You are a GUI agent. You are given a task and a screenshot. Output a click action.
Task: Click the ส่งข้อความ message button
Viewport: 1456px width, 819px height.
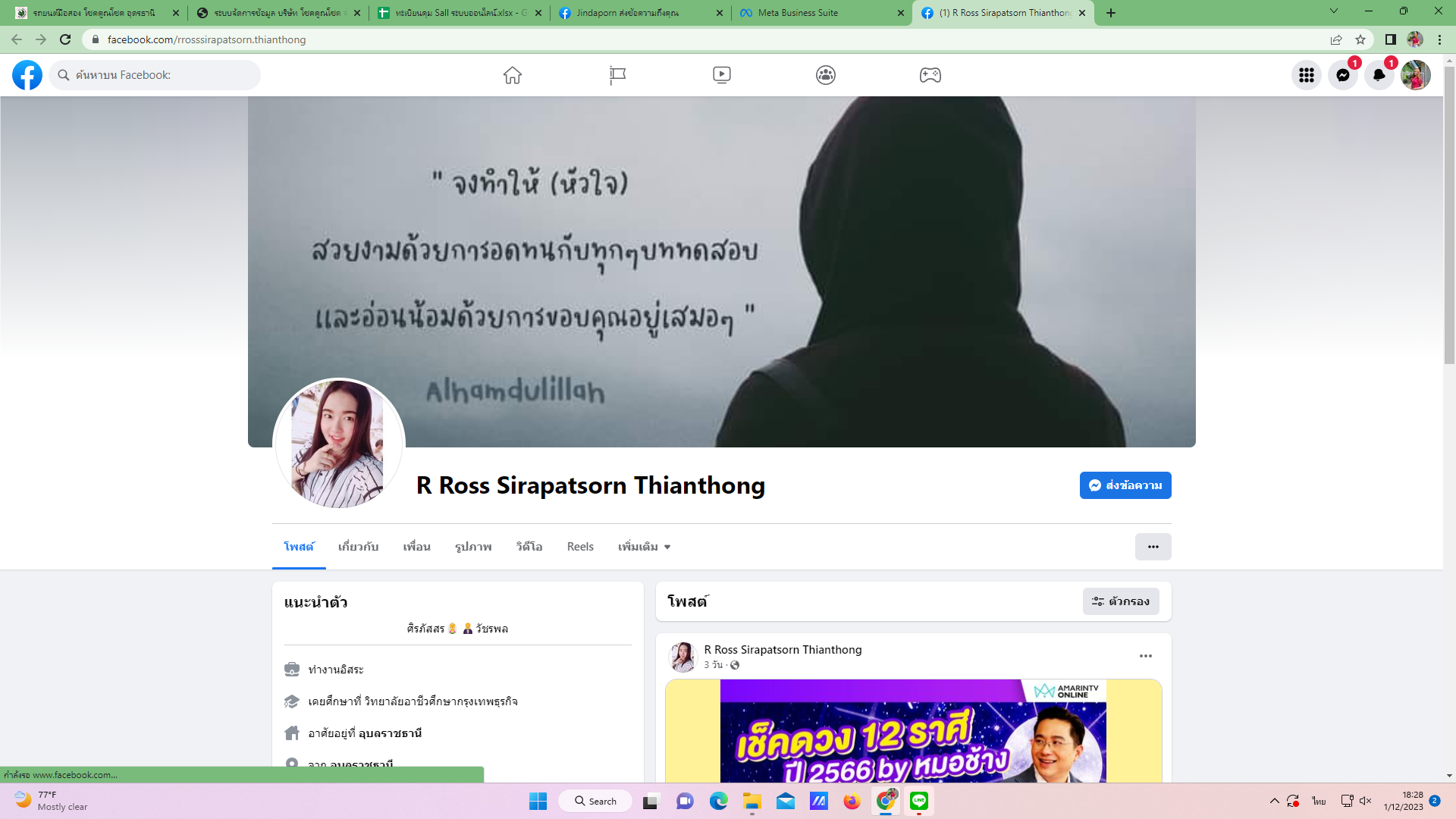[1125, 485]
